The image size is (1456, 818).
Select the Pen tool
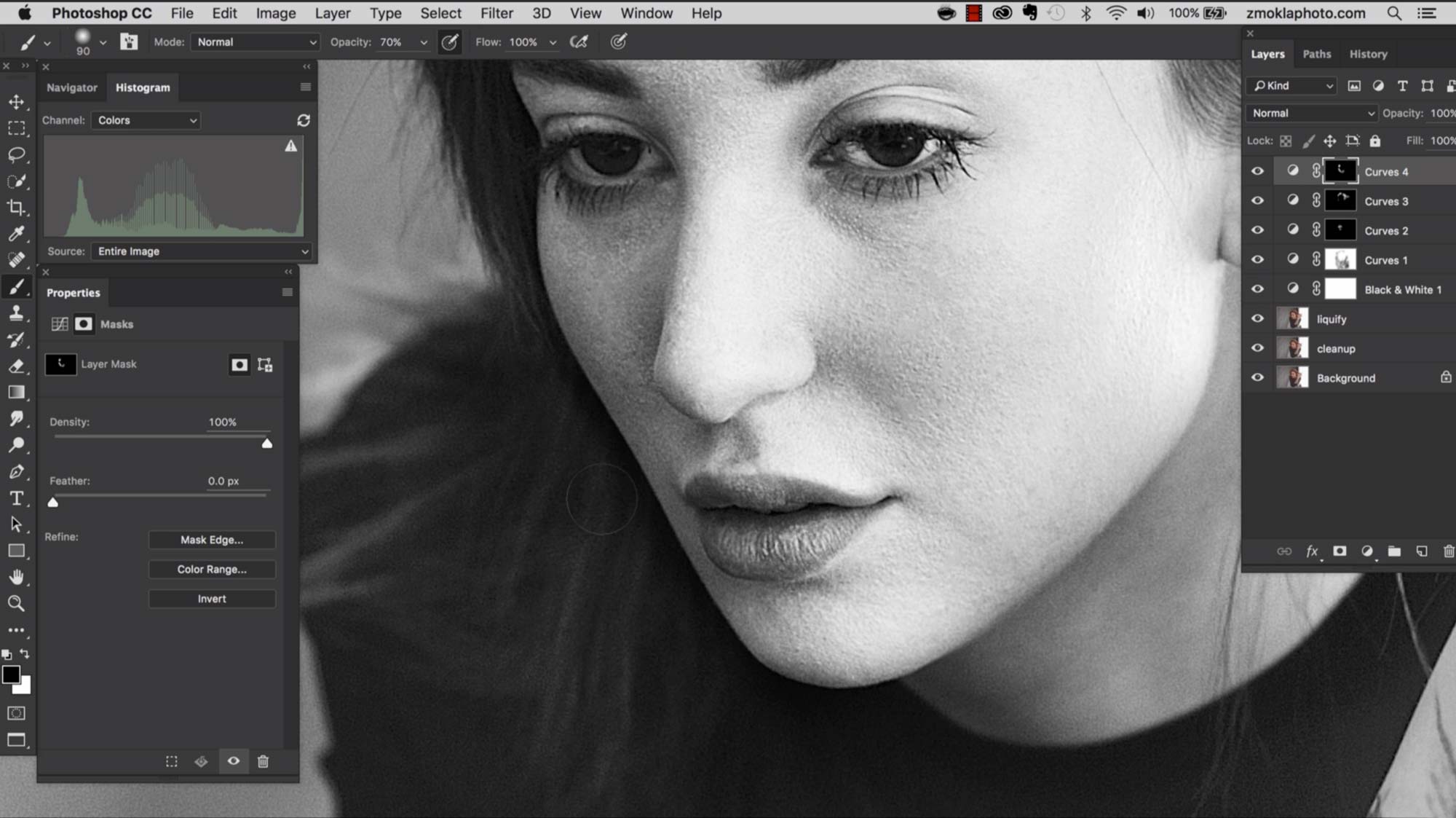16,471
